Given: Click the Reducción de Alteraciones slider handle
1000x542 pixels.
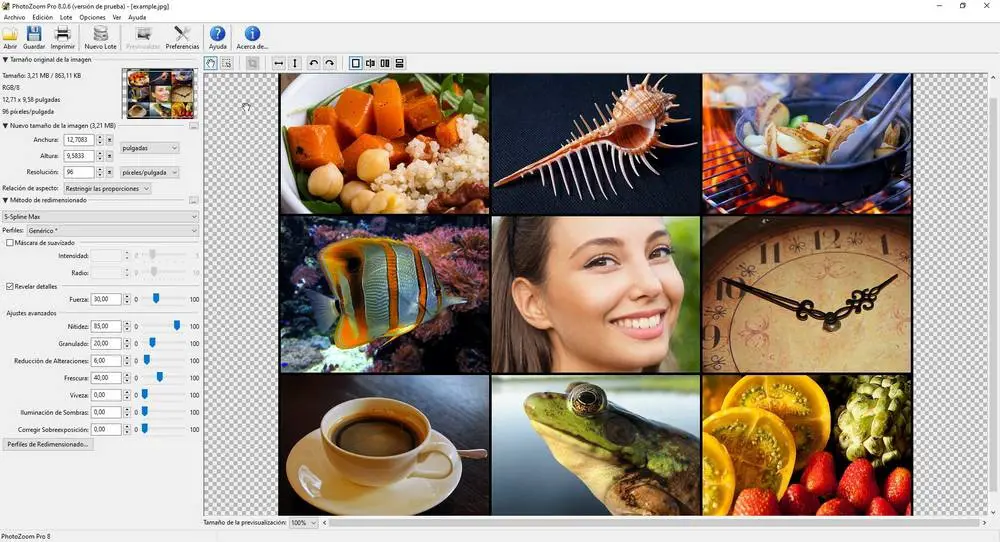Looking at the screenshot, I should [x=147, y=360].
